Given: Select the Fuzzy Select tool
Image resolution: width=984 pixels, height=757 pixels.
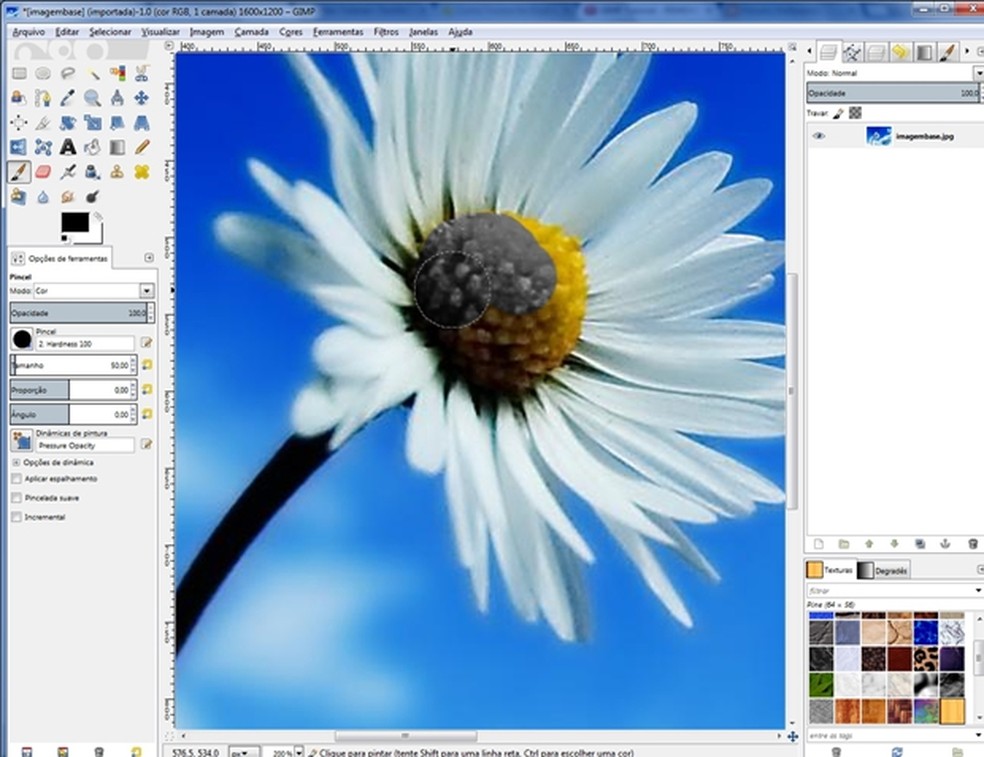Looking at the screenshot, I should tap(94, 73).
